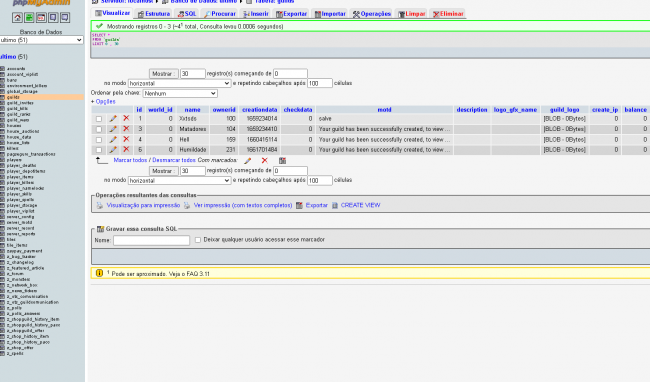Viewport: 650px width, 382px height.
Task: Click the fifth sidebar icon for MySQL documentation
Action: [x=65, y=17]
